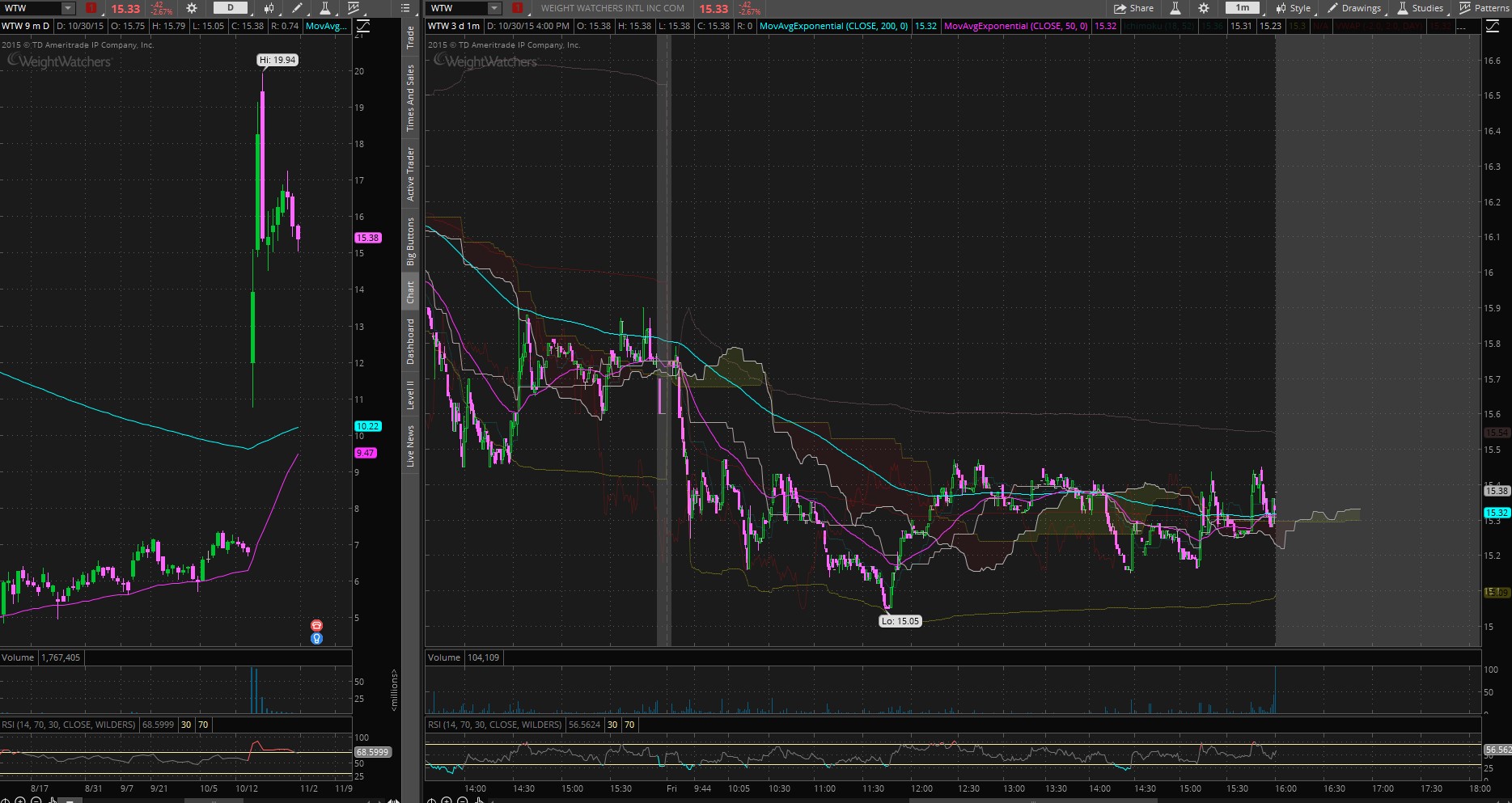
Task: Click blue event icon on left chart
Action: click(316, 638)
